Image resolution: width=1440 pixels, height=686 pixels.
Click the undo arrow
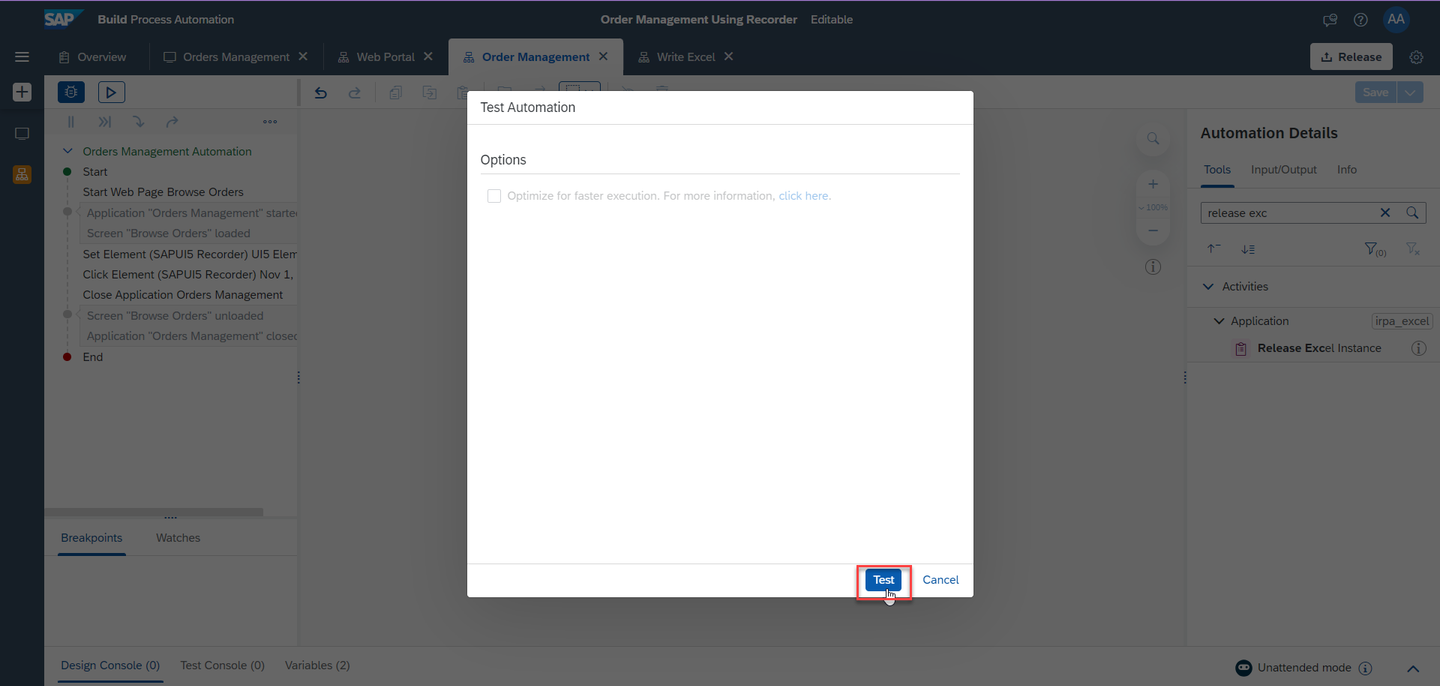pyautogui.click(x=321, y=92)
